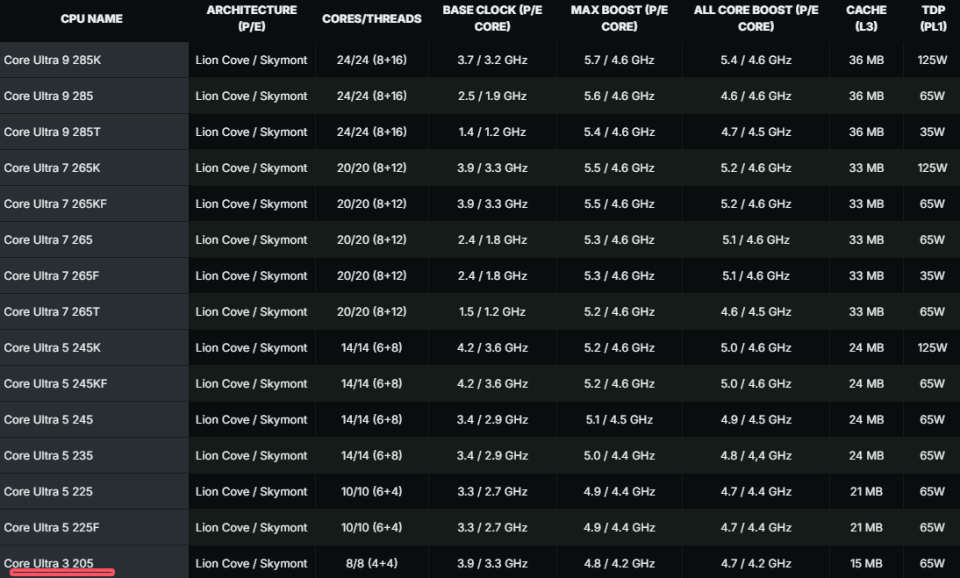960x578 pixels.
Task: Select the Core Ultra 9 285T row name
Action: point(52,132)
